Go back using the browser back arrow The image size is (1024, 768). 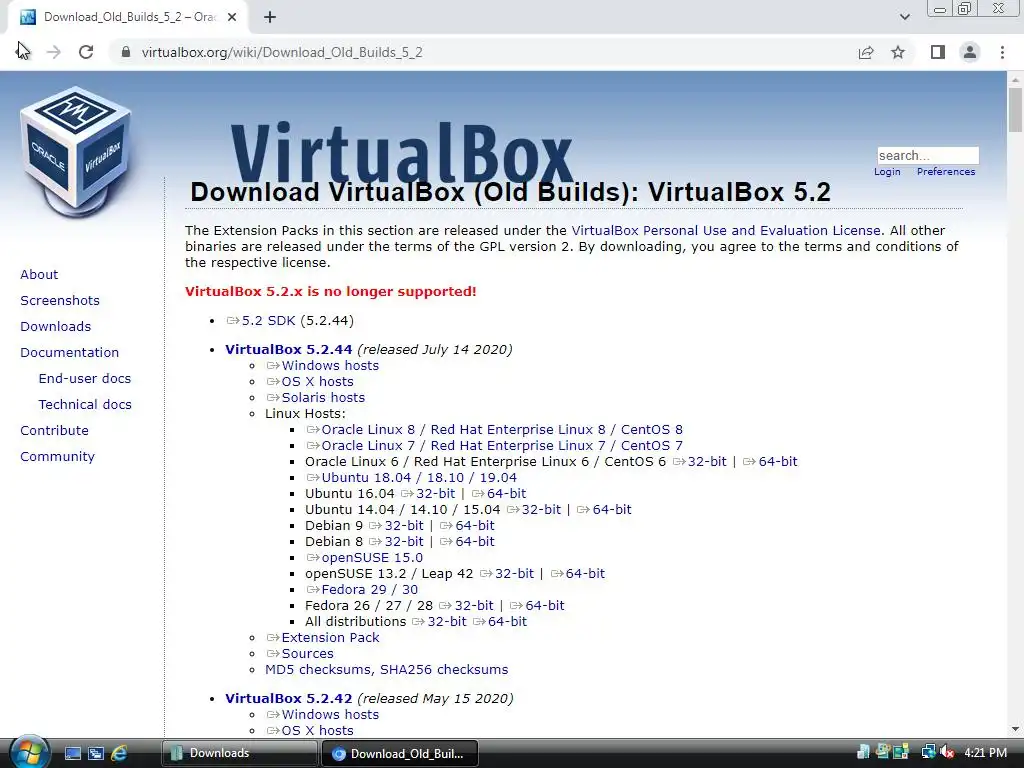pyautogui.click(x=23, y=52)
